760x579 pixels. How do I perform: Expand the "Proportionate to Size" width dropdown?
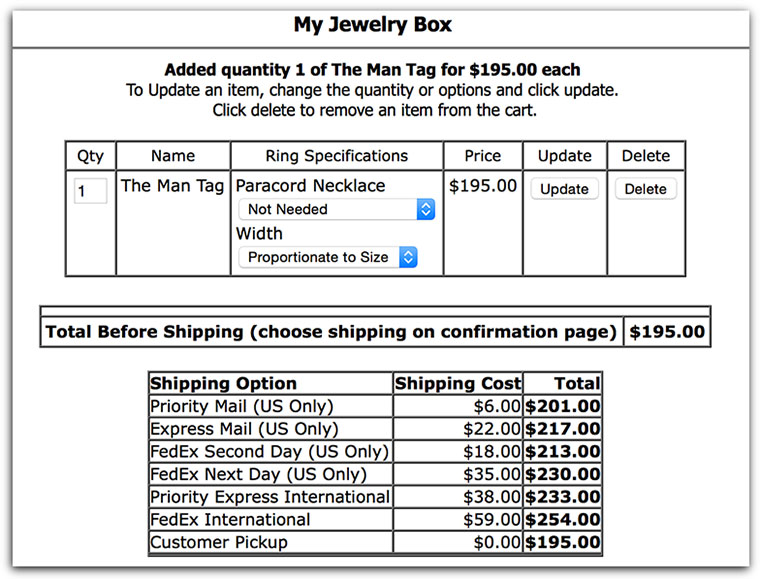tap(327, 257)
